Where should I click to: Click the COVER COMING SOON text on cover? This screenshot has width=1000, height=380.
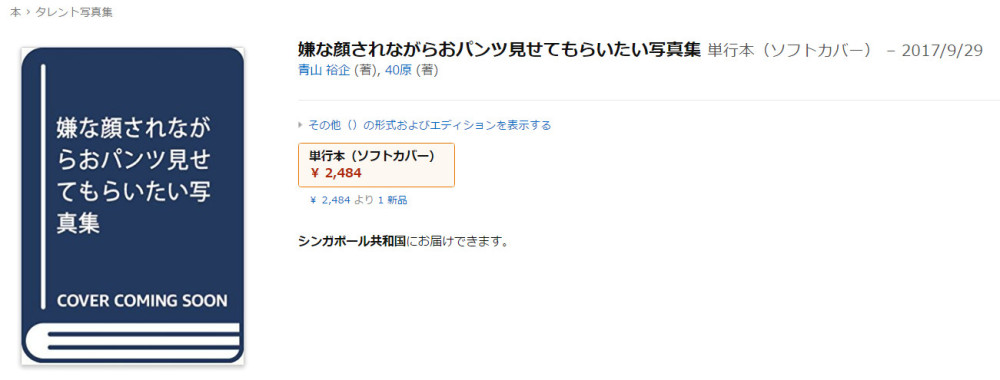tap(142, 301)
